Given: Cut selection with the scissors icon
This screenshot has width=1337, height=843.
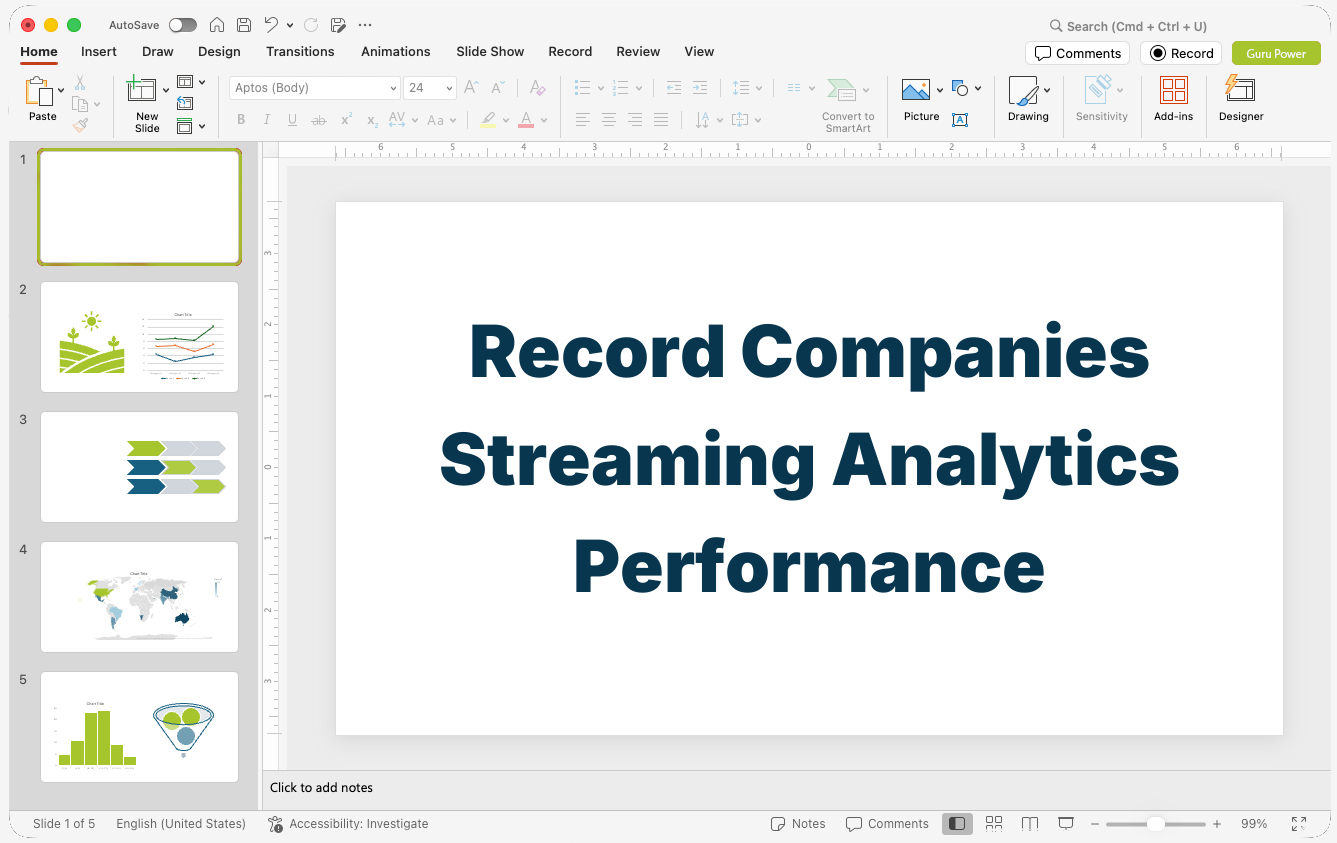Looking at the screenshot, I should coord(80,83).
